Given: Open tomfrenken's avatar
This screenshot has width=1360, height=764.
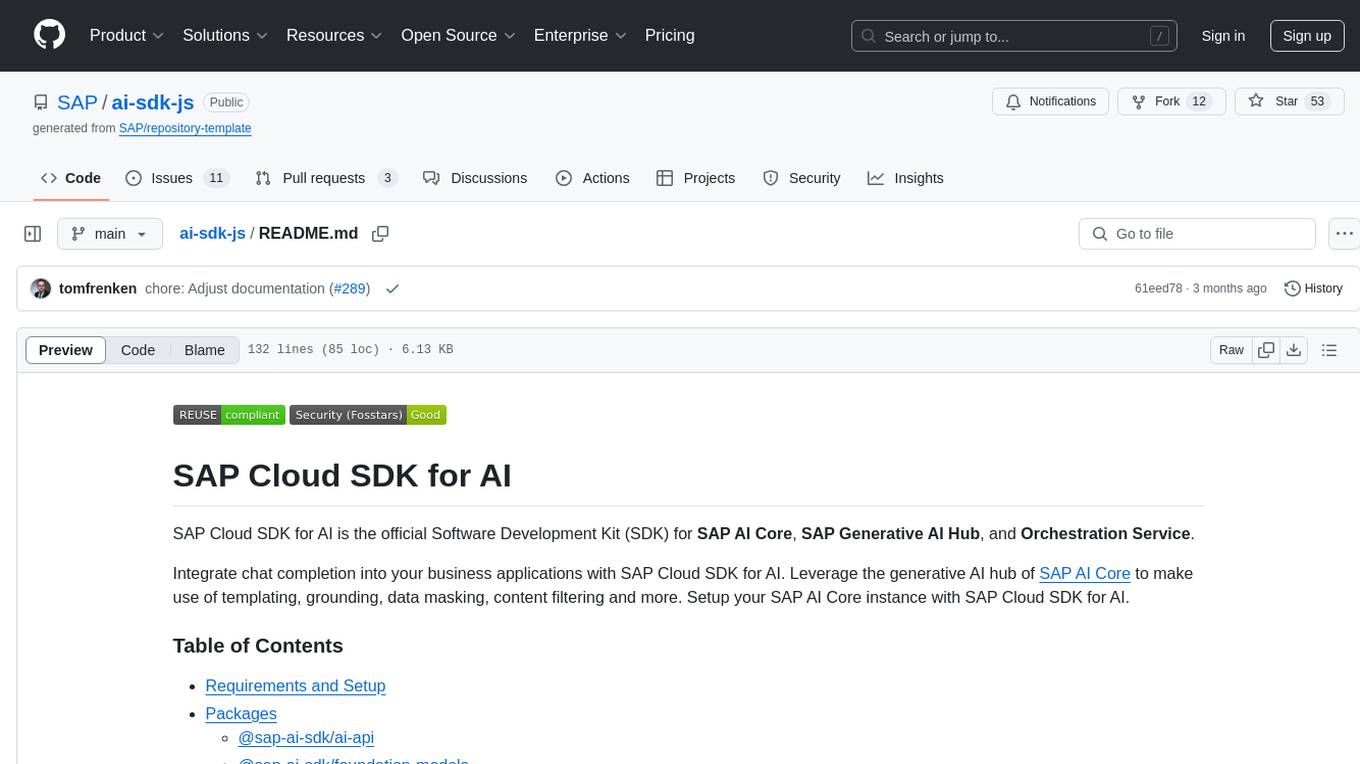Looking at the screenshot, I should (41, 288).
